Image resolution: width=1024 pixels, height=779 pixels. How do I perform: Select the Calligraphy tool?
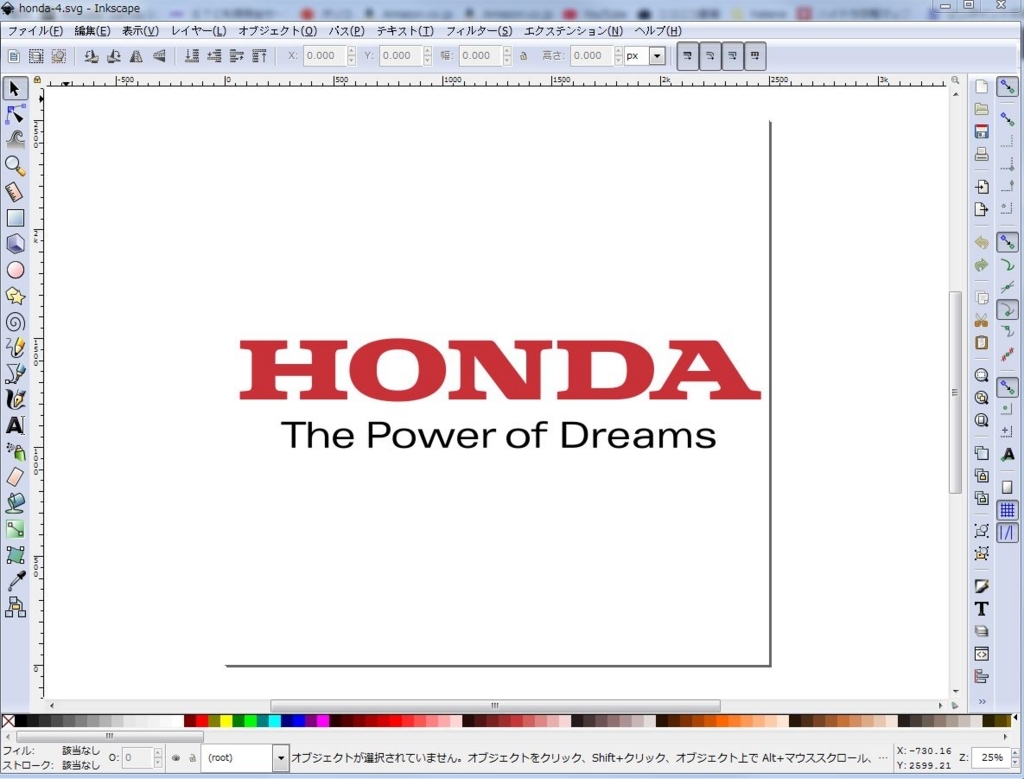(x=15, y=399)
